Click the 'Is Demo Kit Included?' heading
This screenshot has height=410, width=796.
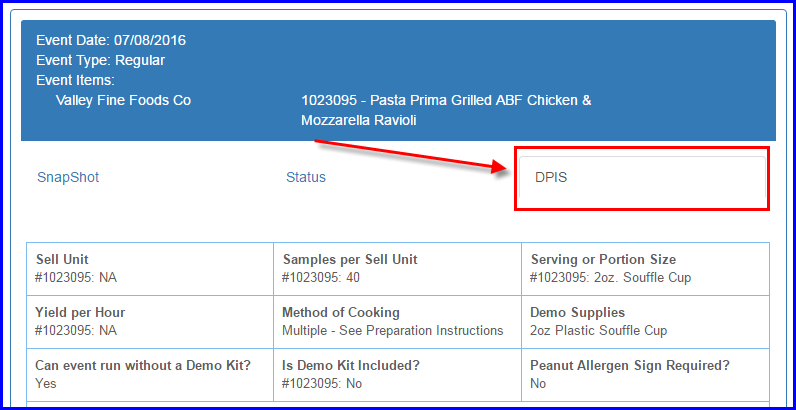click(349, 366)
